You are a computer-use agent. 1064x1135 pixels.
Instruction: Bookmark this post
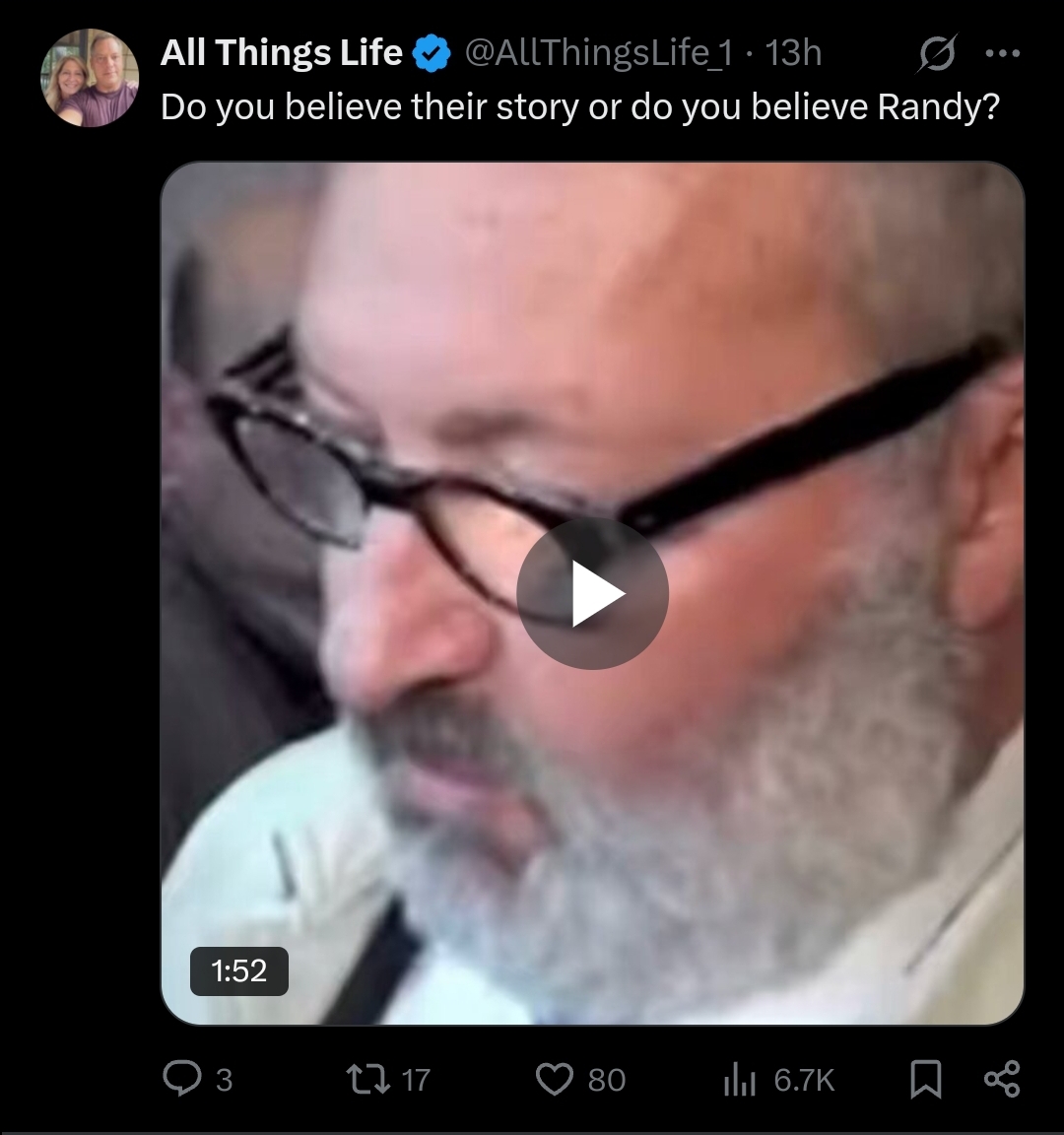coord(926,1079)
